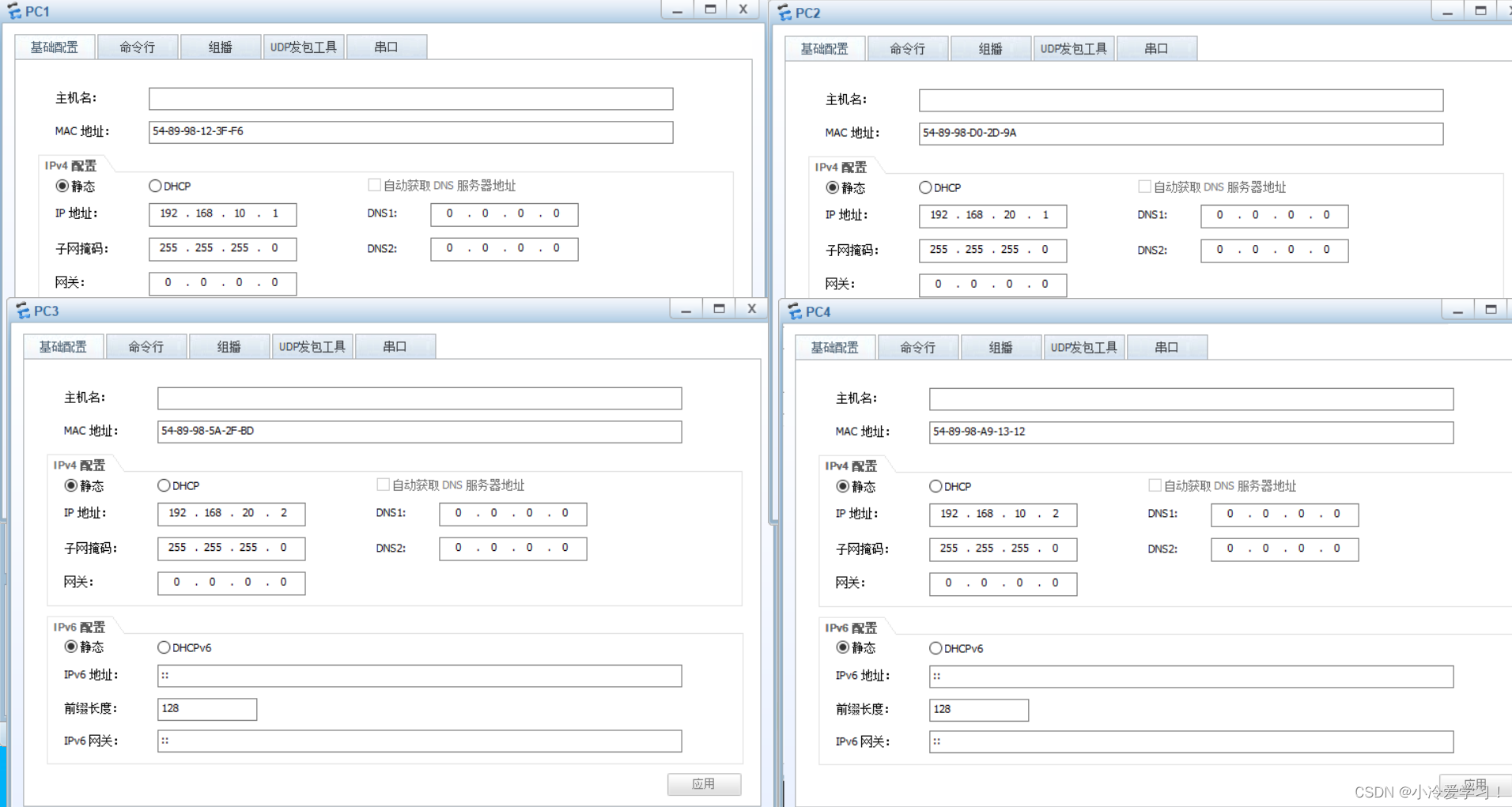Viewport: 1512px width, 807px height.
Task: Close the PC1 window
Action: 743,9
